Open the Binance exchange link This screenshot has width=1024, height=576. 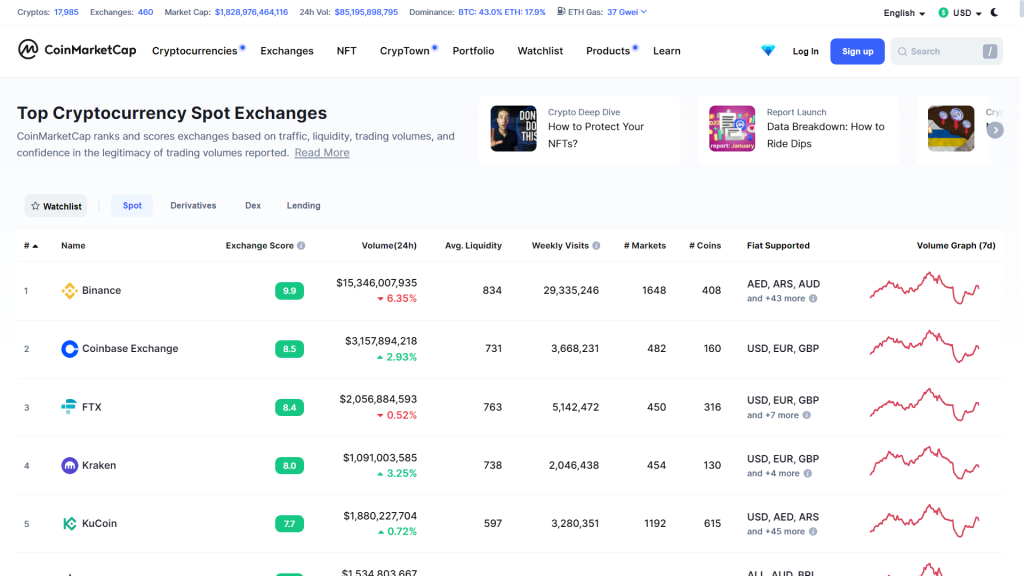click(x=101, y=291)
